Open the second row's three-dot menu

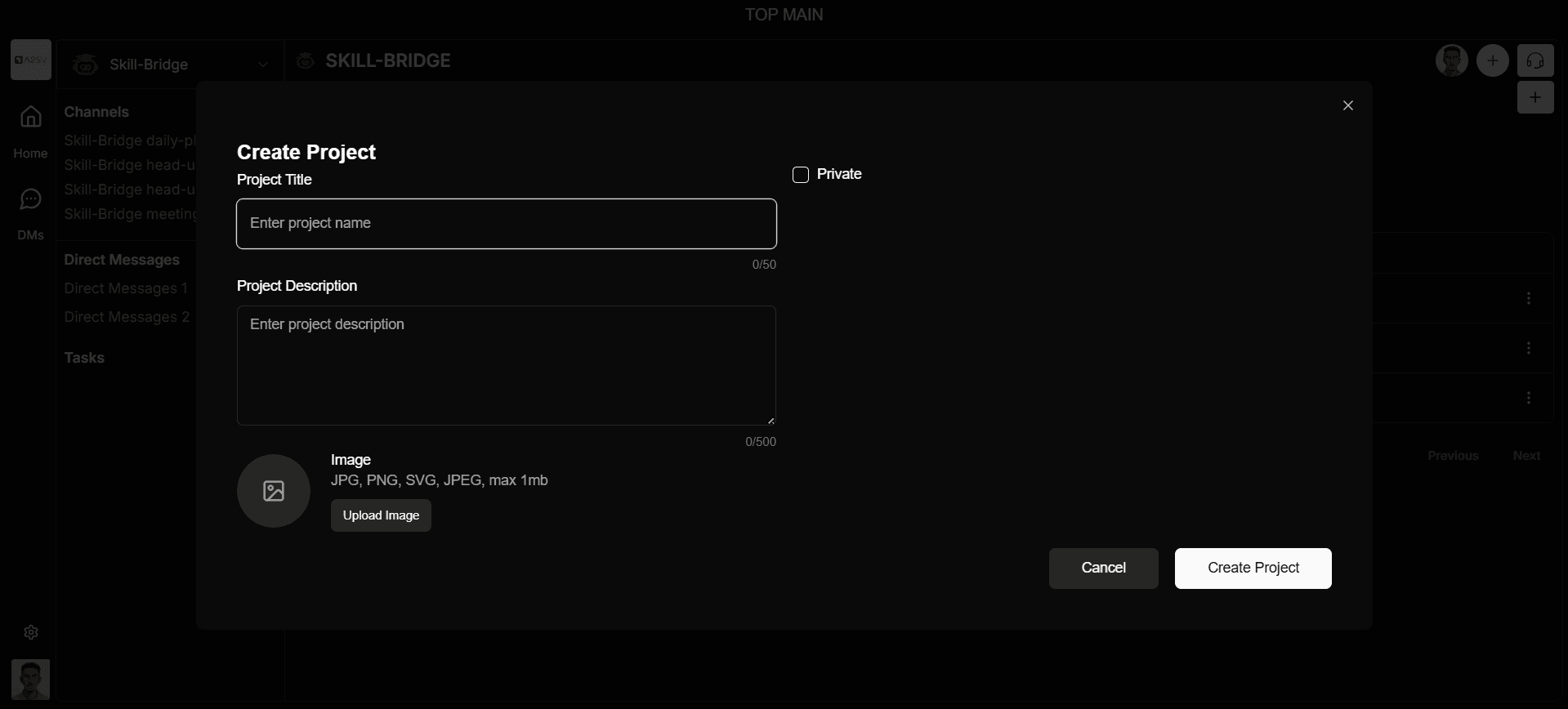tap(1529, 348)
